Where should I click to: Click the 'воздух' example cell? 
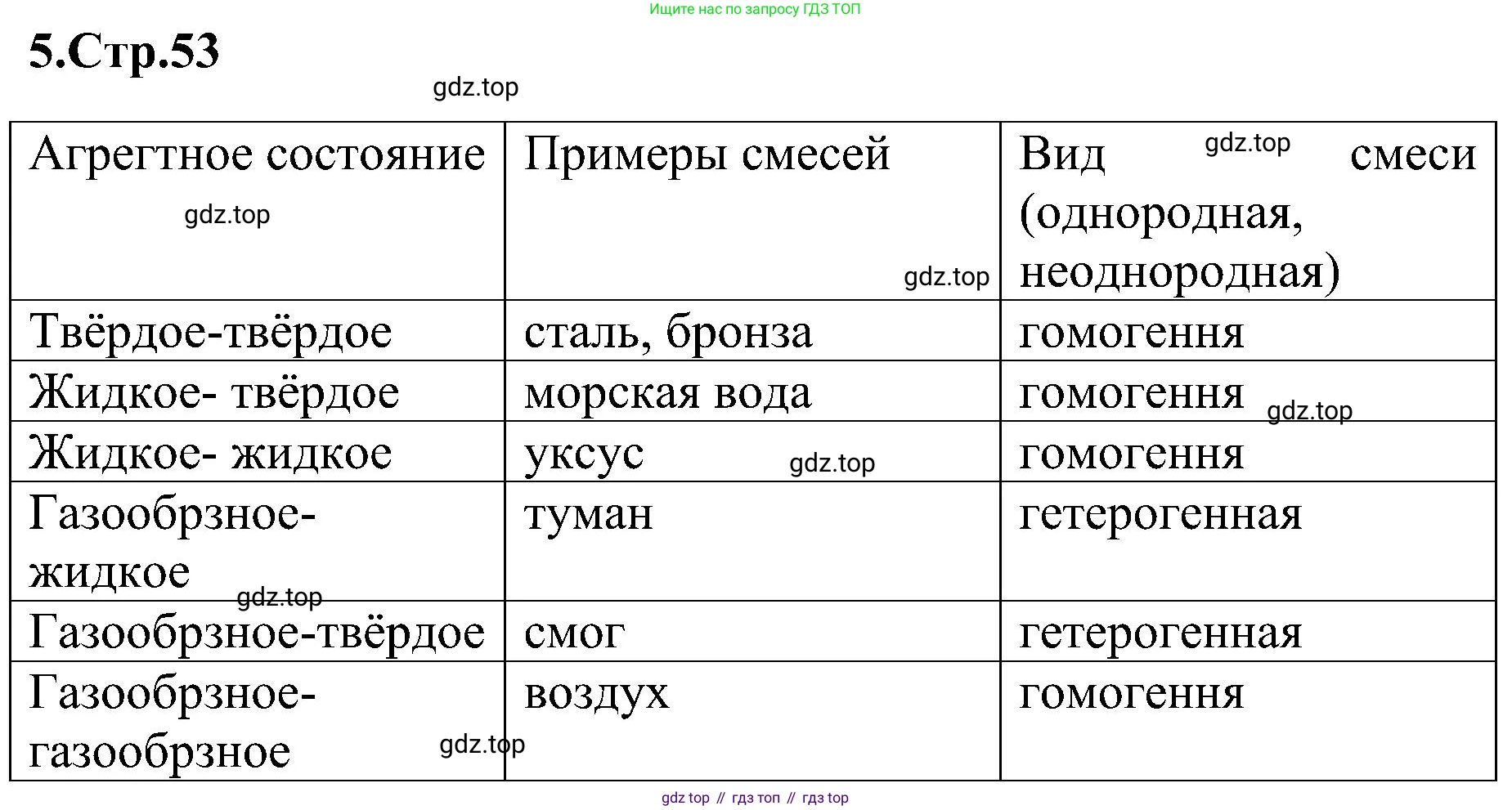coord(596,693)
